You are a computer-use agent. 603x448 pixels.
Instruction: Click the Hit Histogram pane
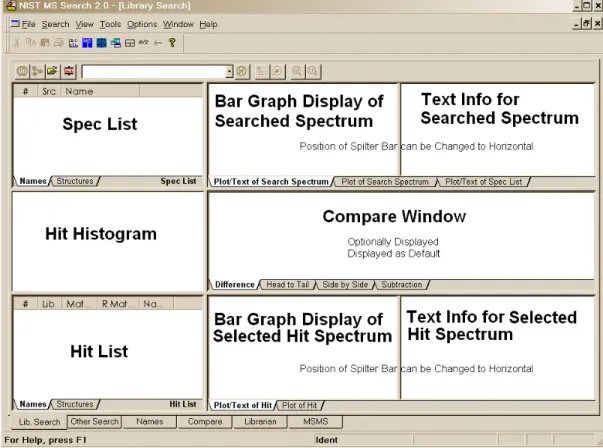point(108,241)
